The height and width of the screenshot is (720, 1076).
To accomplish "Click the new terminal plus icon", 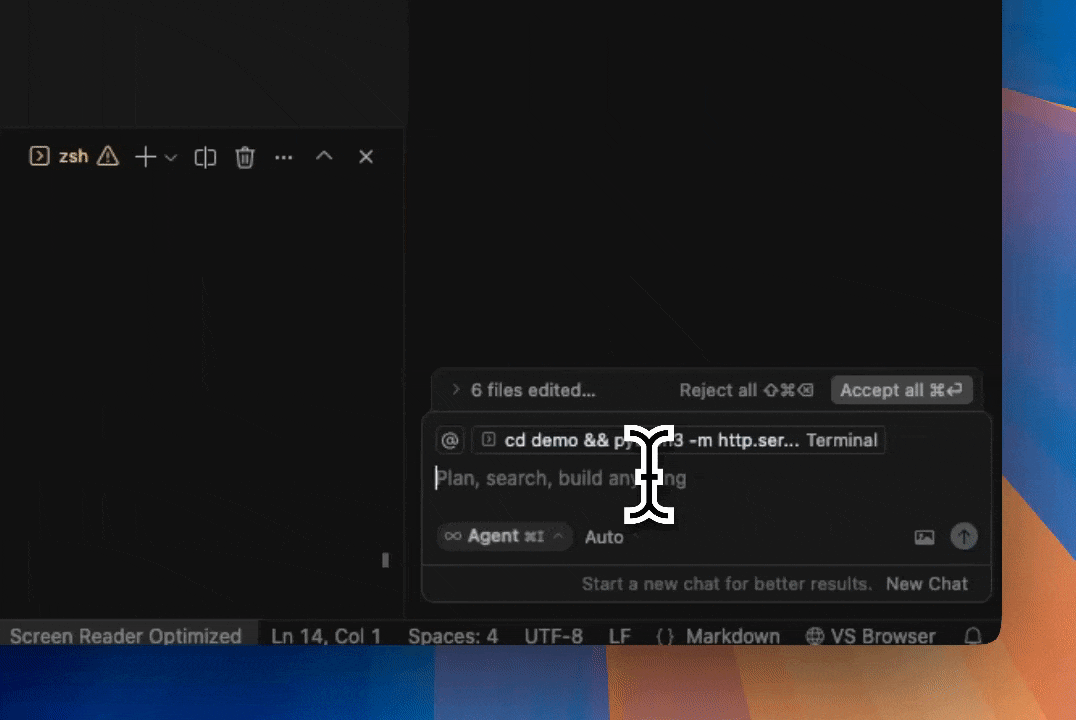I will pos(146,157).
